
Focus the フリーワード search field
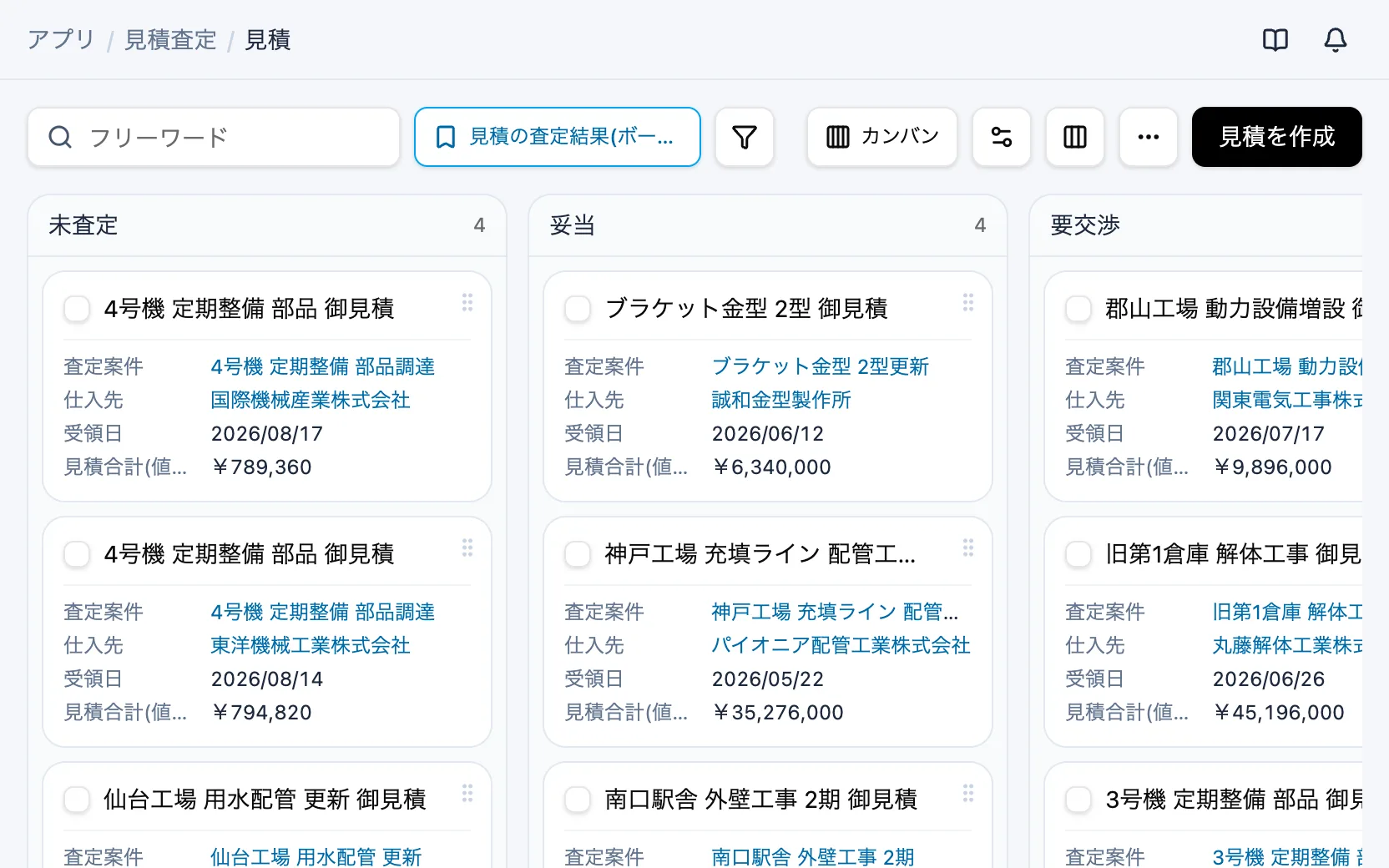click(x=214, y=137)
